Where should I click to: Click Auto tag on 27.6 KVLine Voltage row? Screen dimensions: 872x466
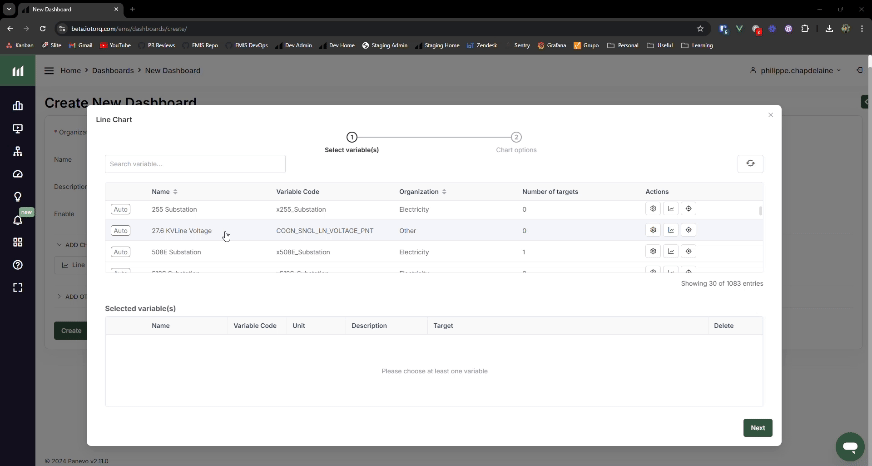(120, 231)
